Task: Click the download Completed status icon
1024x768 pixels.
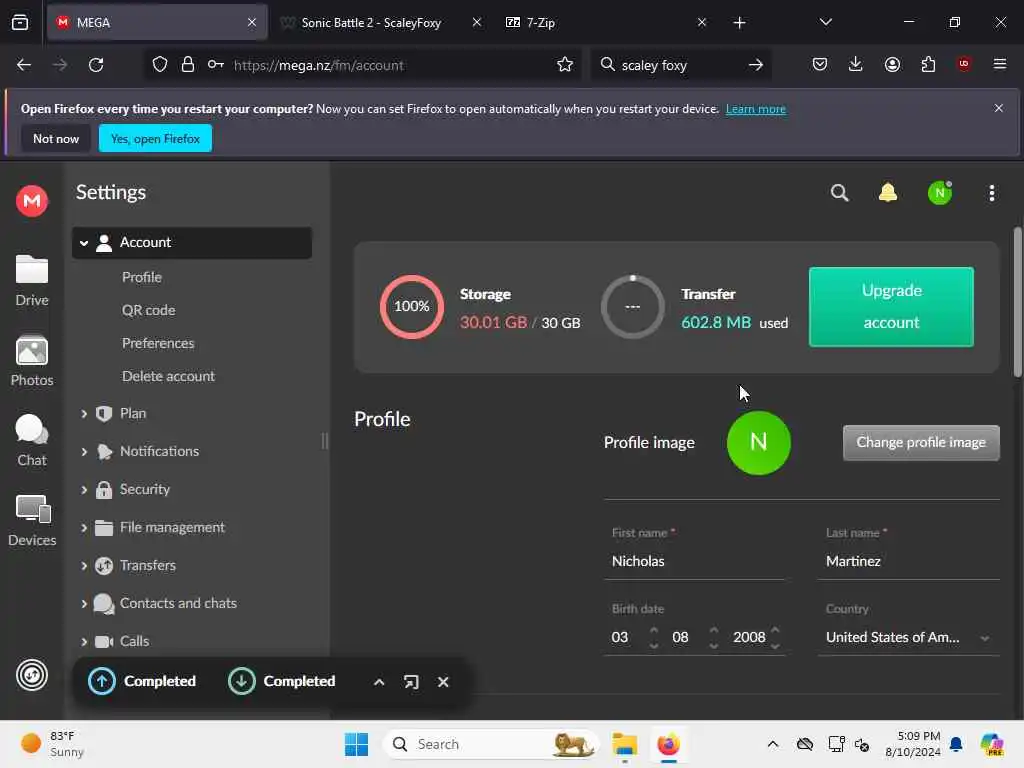Action: (242, 681)
